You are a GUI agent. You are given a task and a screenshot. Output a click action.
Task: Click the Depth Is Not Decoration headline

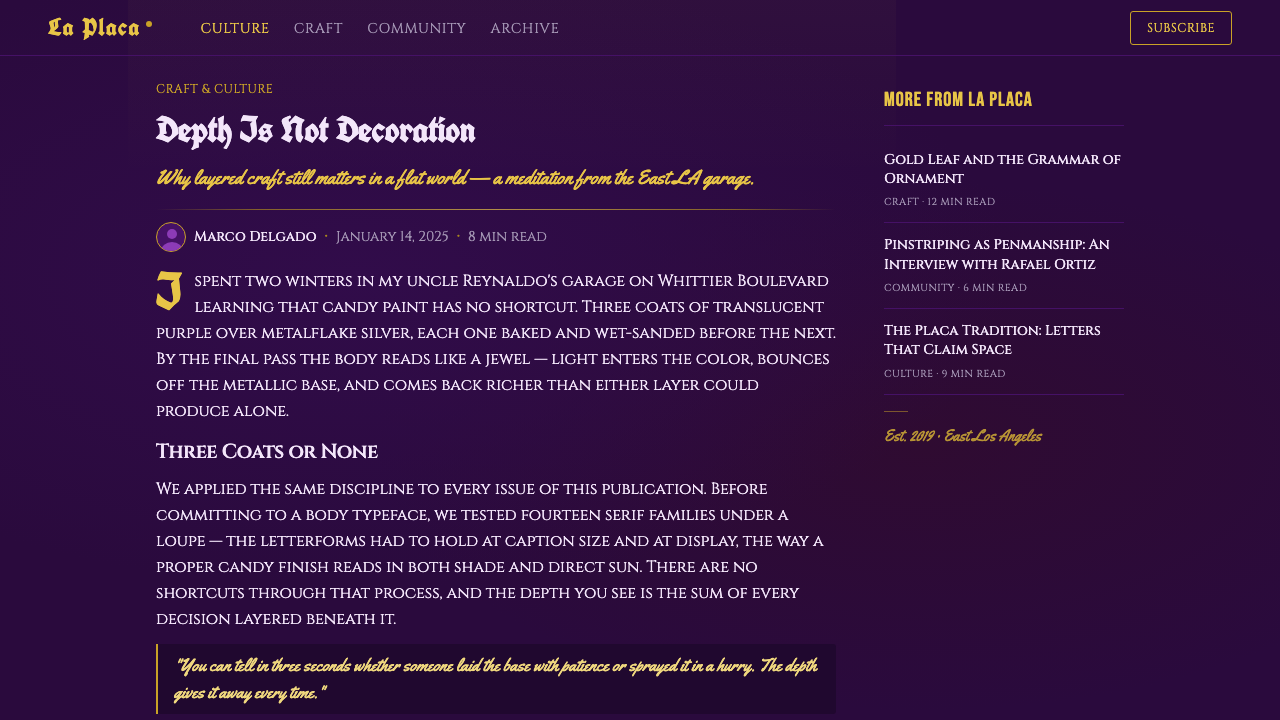coord(315,131)
